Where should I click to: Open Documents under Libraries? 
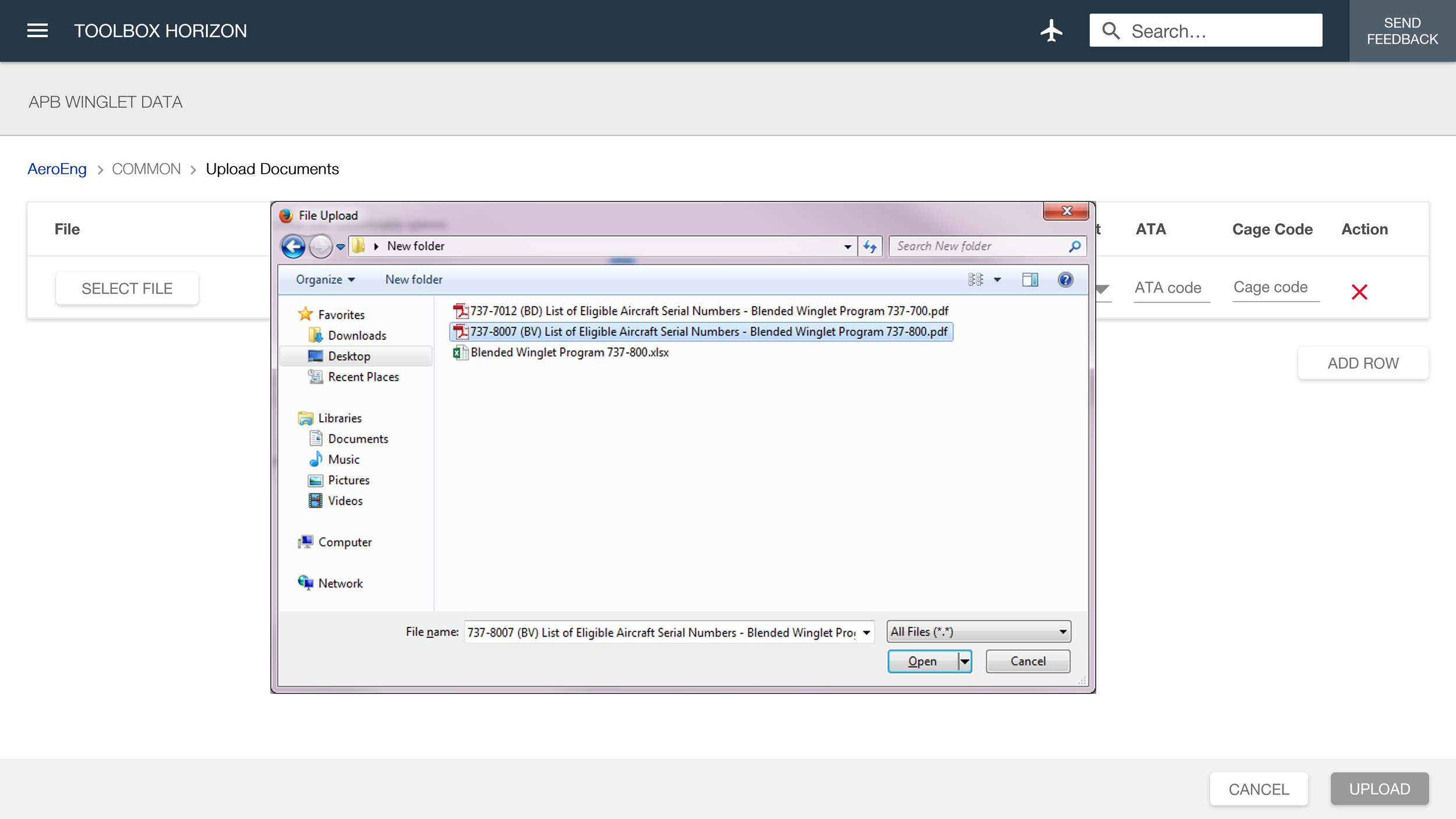358,439
